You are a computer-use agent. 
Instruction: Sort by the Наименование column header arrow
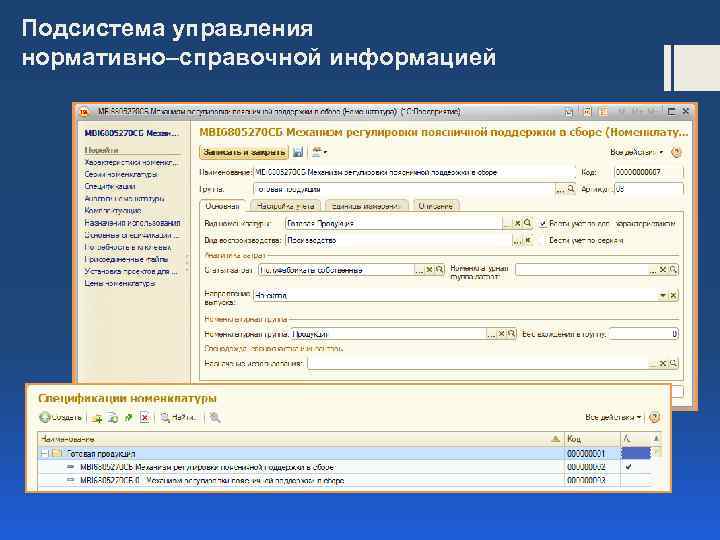pyautogui.click(x=555, y=439)
